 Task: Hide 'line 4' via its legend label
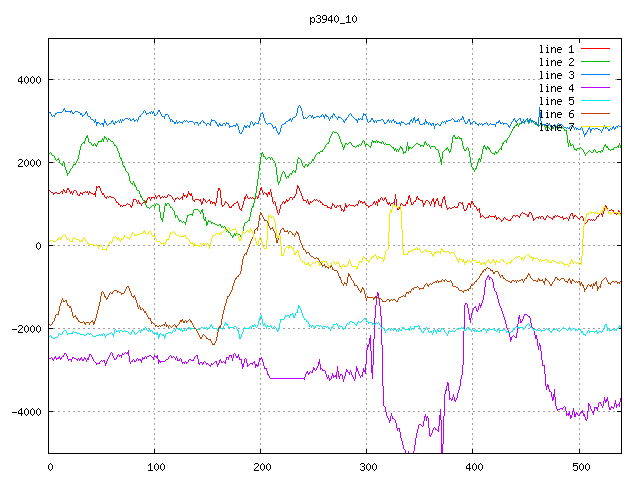click(x=556, y=88)
